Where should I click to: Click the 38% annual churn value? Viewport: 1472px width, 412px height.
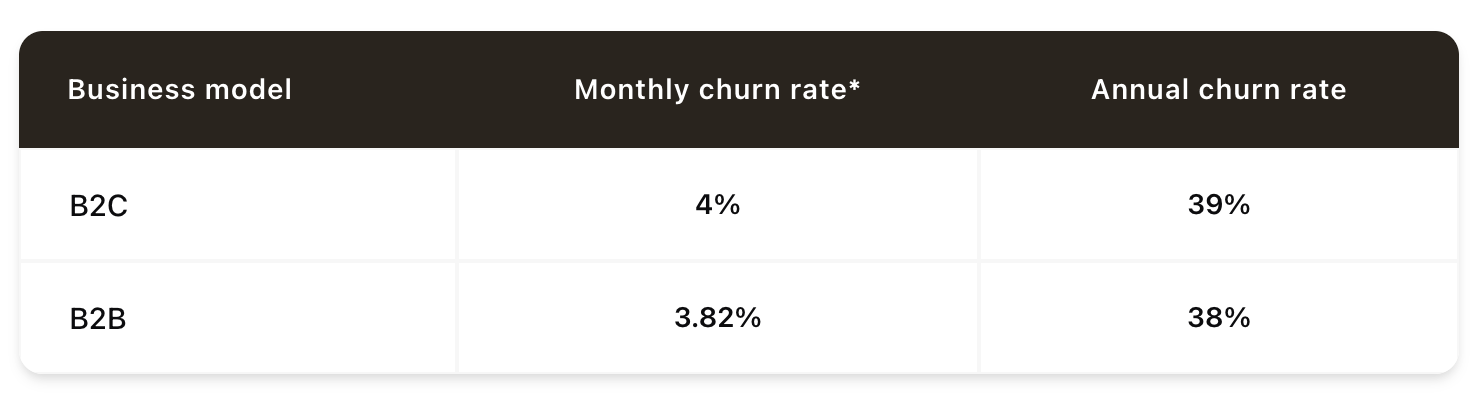(x=1218, y=319)
